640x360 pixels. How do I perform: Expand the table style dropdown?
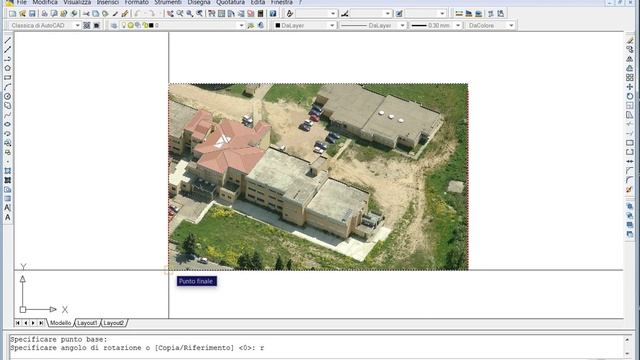(x=442, y=13)
